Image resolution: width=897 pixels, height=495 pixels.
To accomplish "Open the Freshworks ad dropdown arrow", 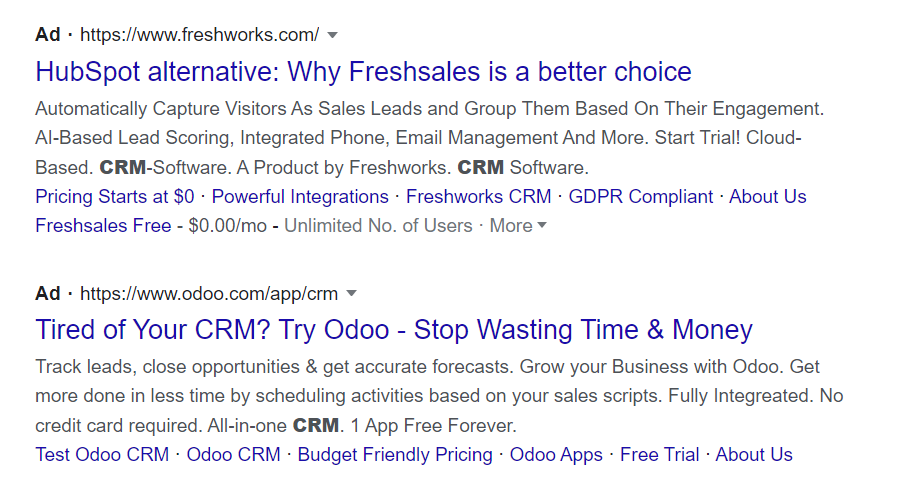I will pos(333,35).
